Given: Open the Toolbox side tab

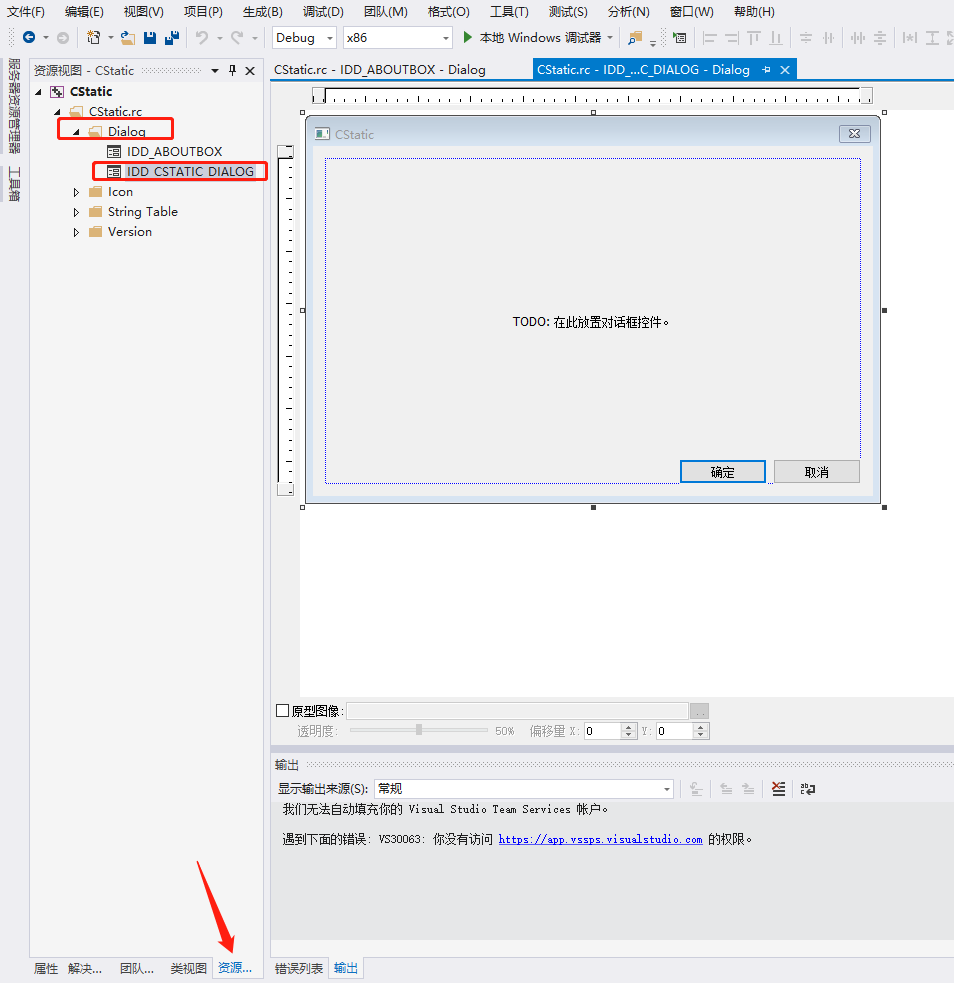Looking at the screenshot, I should tap(14, 184).
